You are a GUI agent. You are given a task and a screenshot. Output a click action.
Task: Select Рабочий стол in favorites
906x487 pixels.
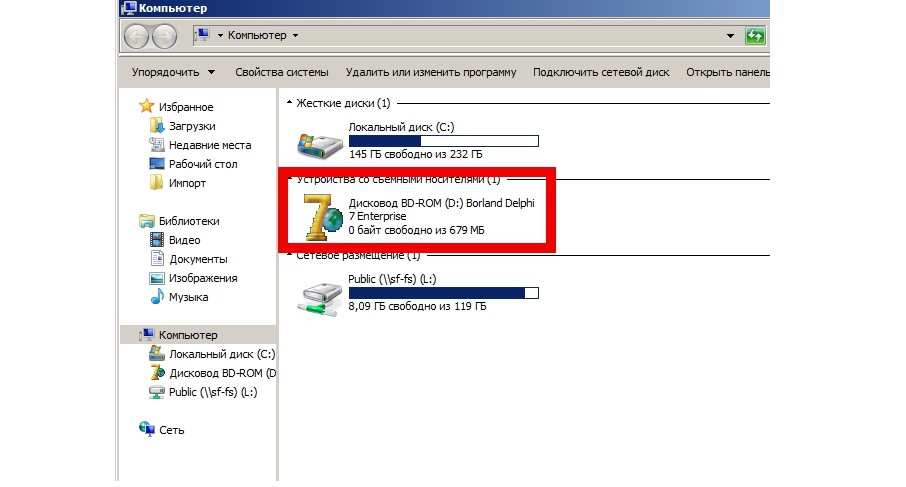pyautogui.click(x=193, y=164)
